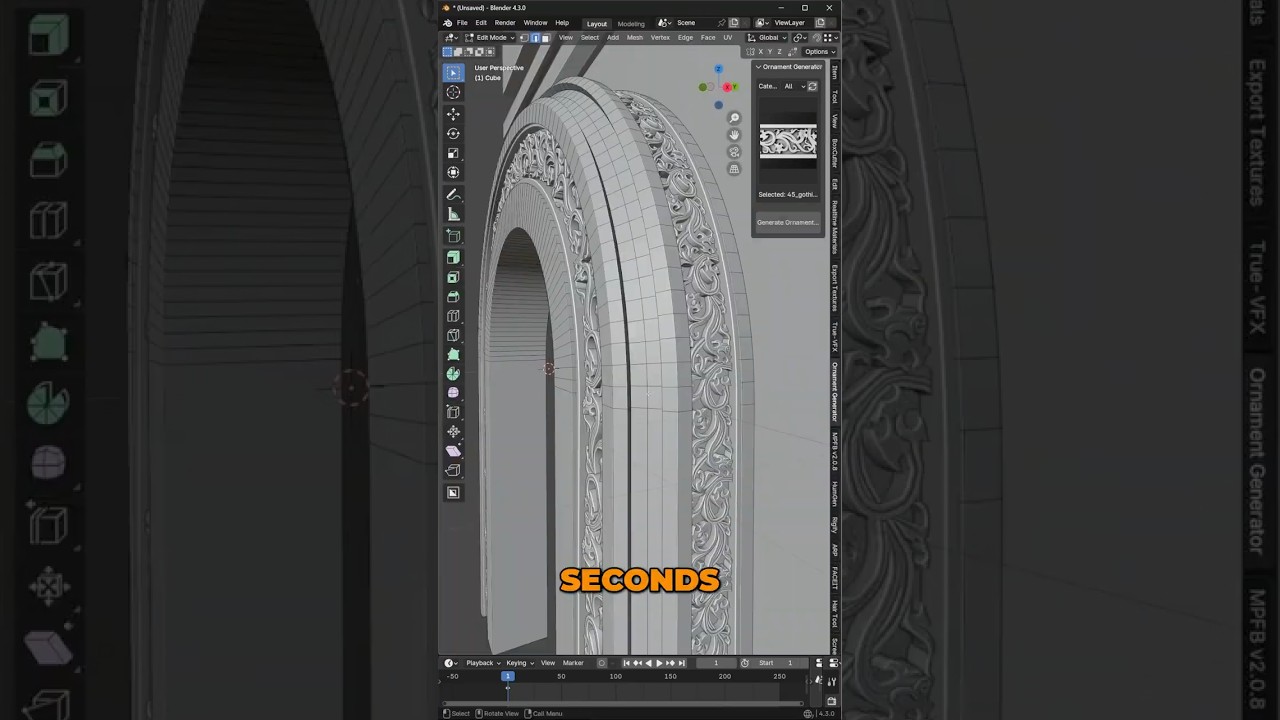Toggle timeline preview range clock icon
The image size is (1280, 720).
coord(745,663)
